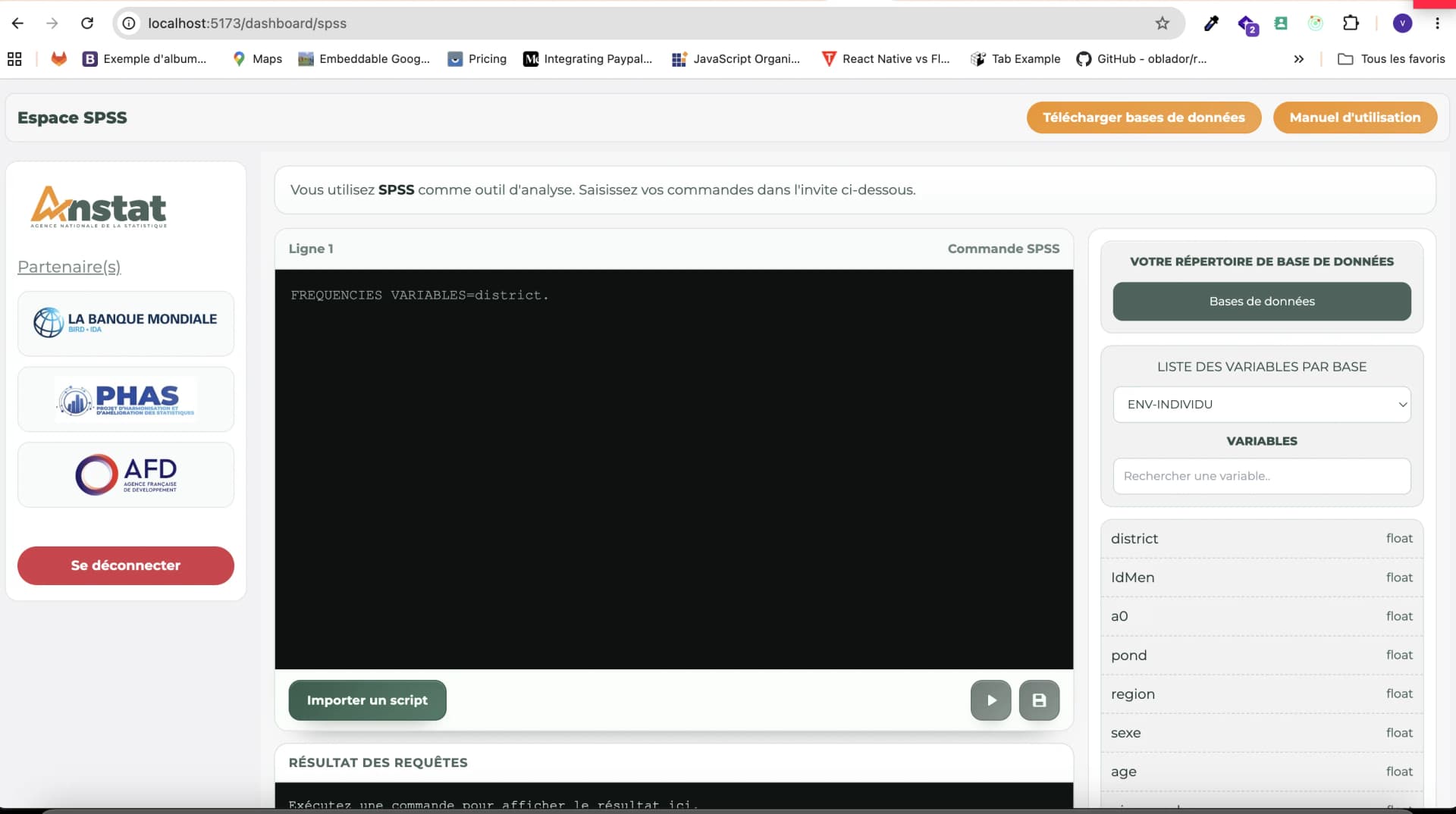
Task: Open the Maps bookmark
Action: (257, 59)
